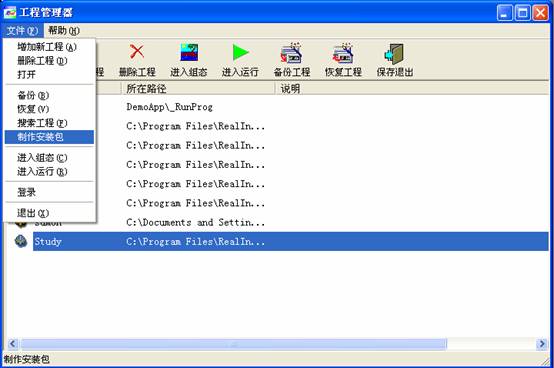The image size is (554, 368).
Task: Click the green play run icon (进入运行)
Action: tap(241, 52)
